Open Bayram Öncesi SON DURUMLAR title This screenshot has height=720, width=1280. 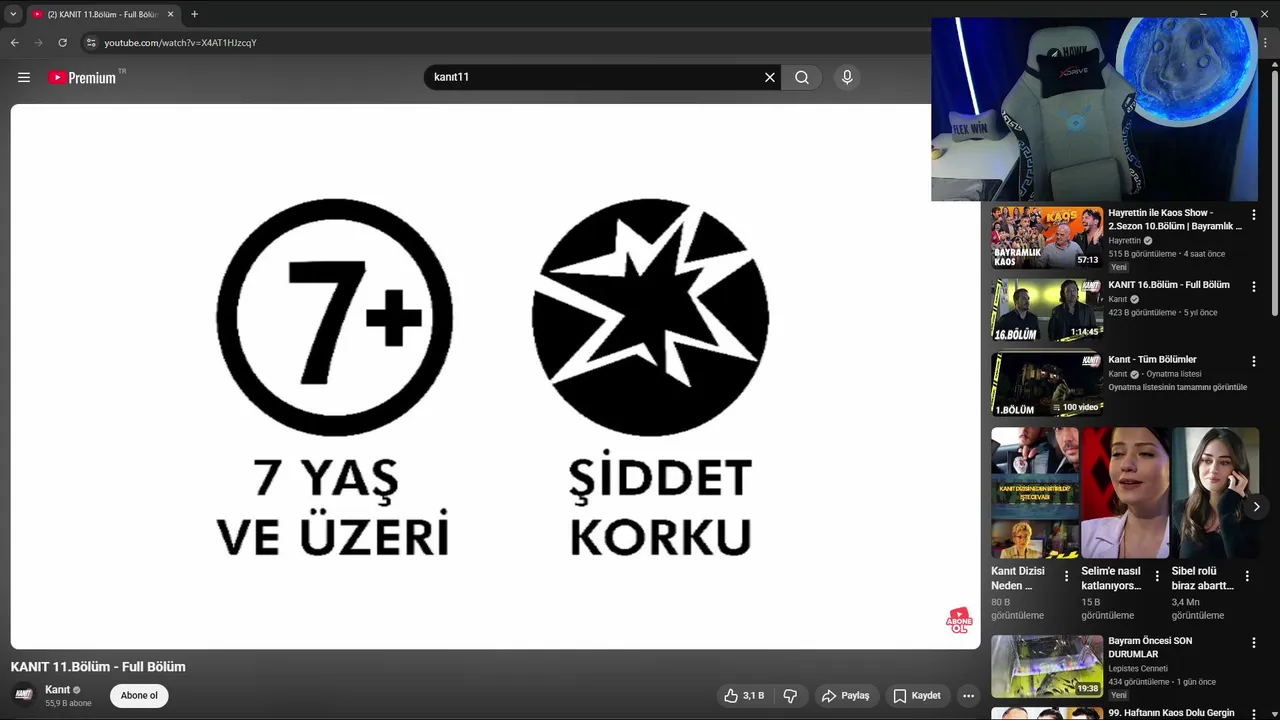coord(1150,647)
